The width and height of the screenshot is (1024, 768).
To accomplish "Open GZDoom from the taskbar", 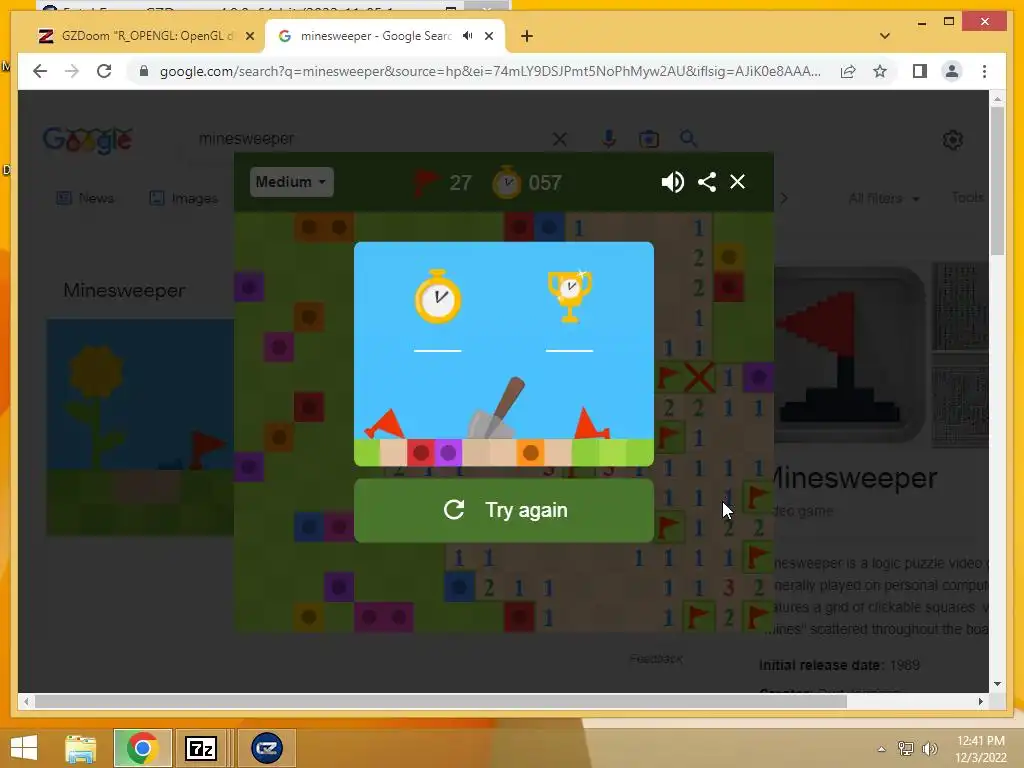I will [266, 748].
